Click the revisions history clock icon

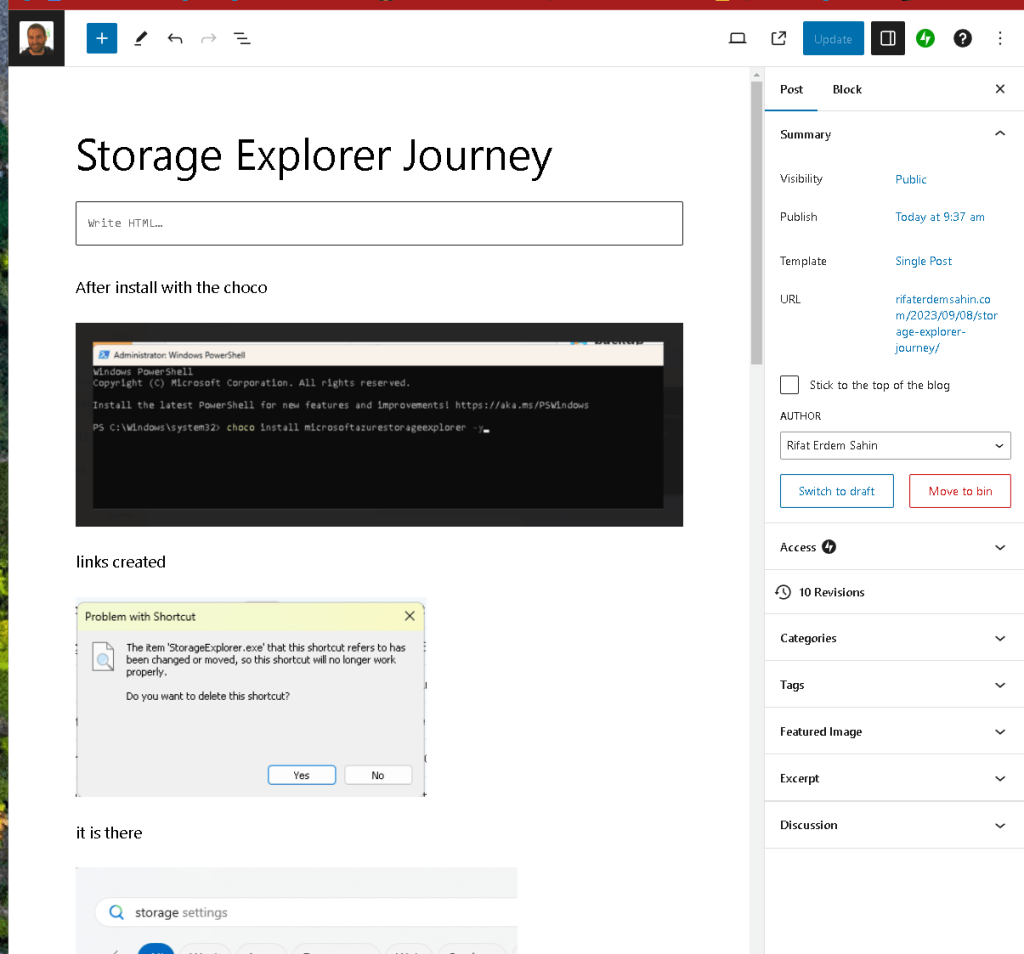click(x=783, y=592)
